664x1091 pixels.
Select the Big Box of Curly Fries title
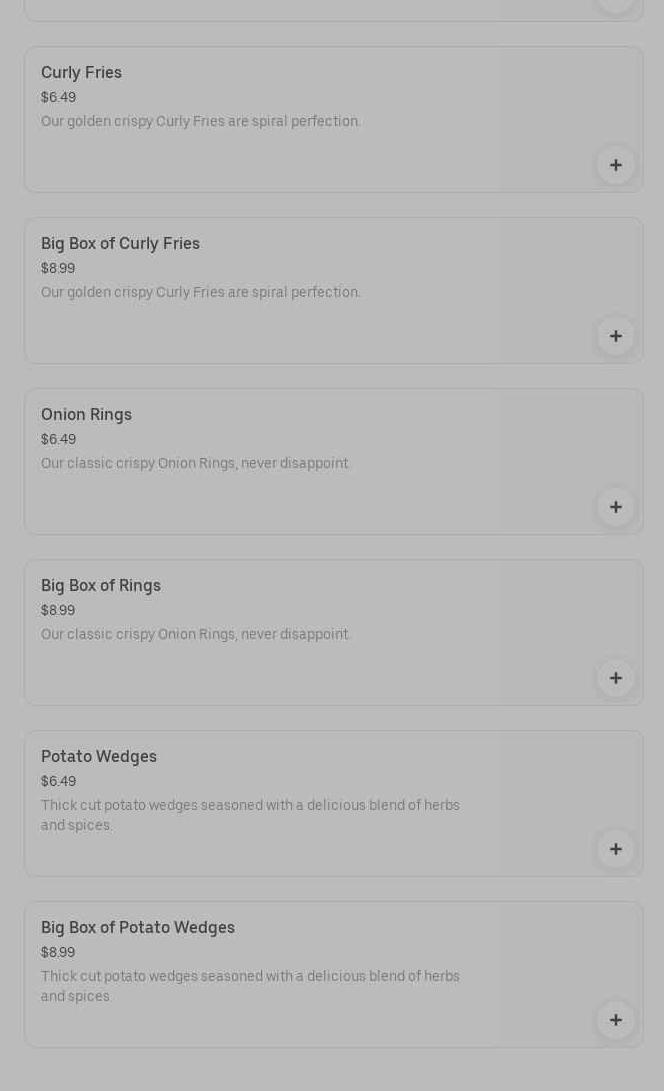click(x=120, y=244)
